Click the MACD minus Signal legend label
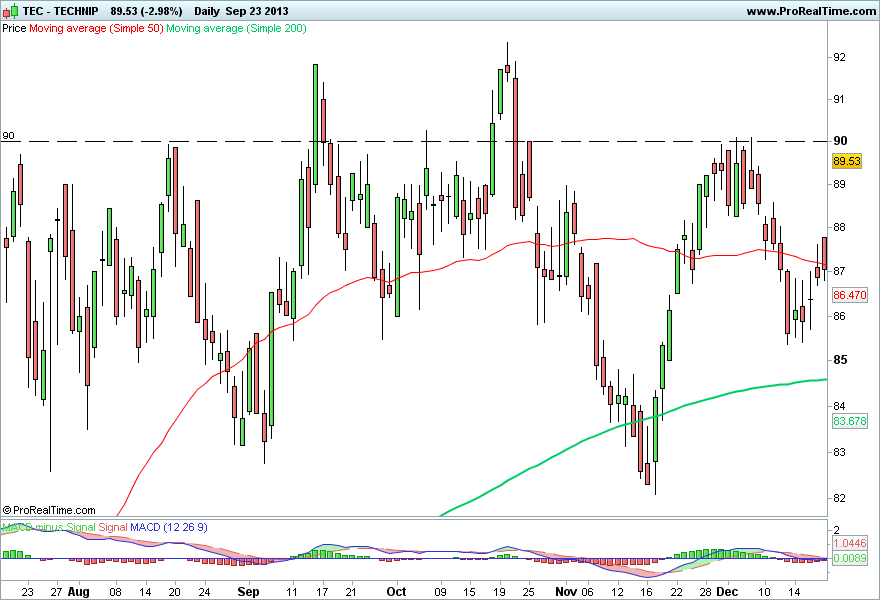The height and width of the screenshot is (600, 880). tap(49, 528)
